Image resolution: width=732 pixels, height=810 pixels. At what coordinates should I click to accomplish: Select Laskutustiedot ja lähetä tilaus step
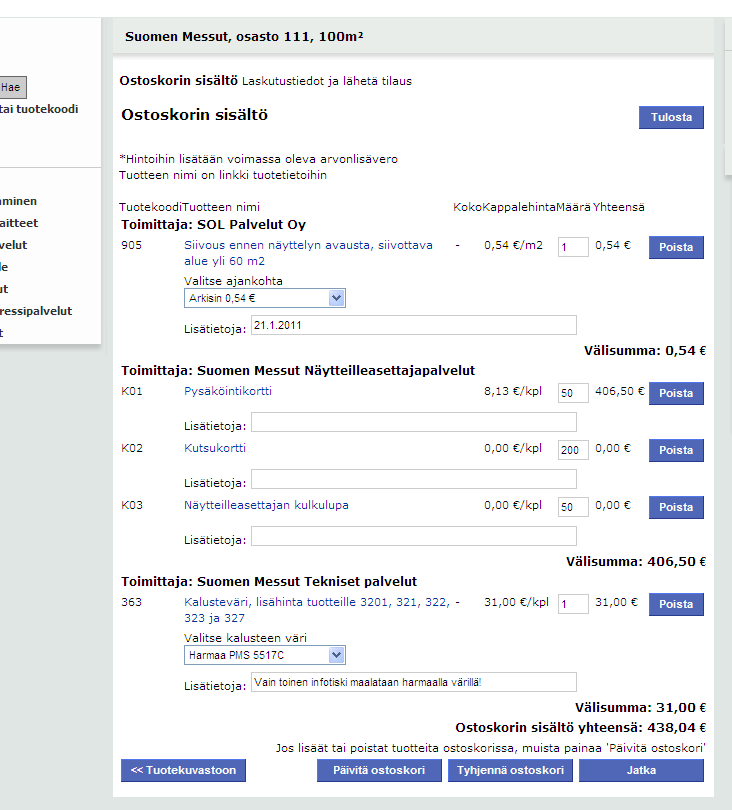point(327,81)
